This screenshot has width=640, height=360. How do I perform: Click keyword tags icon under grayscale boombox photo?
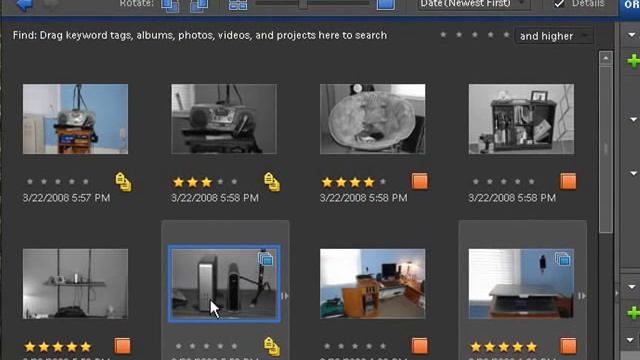[x=272, y=182]
